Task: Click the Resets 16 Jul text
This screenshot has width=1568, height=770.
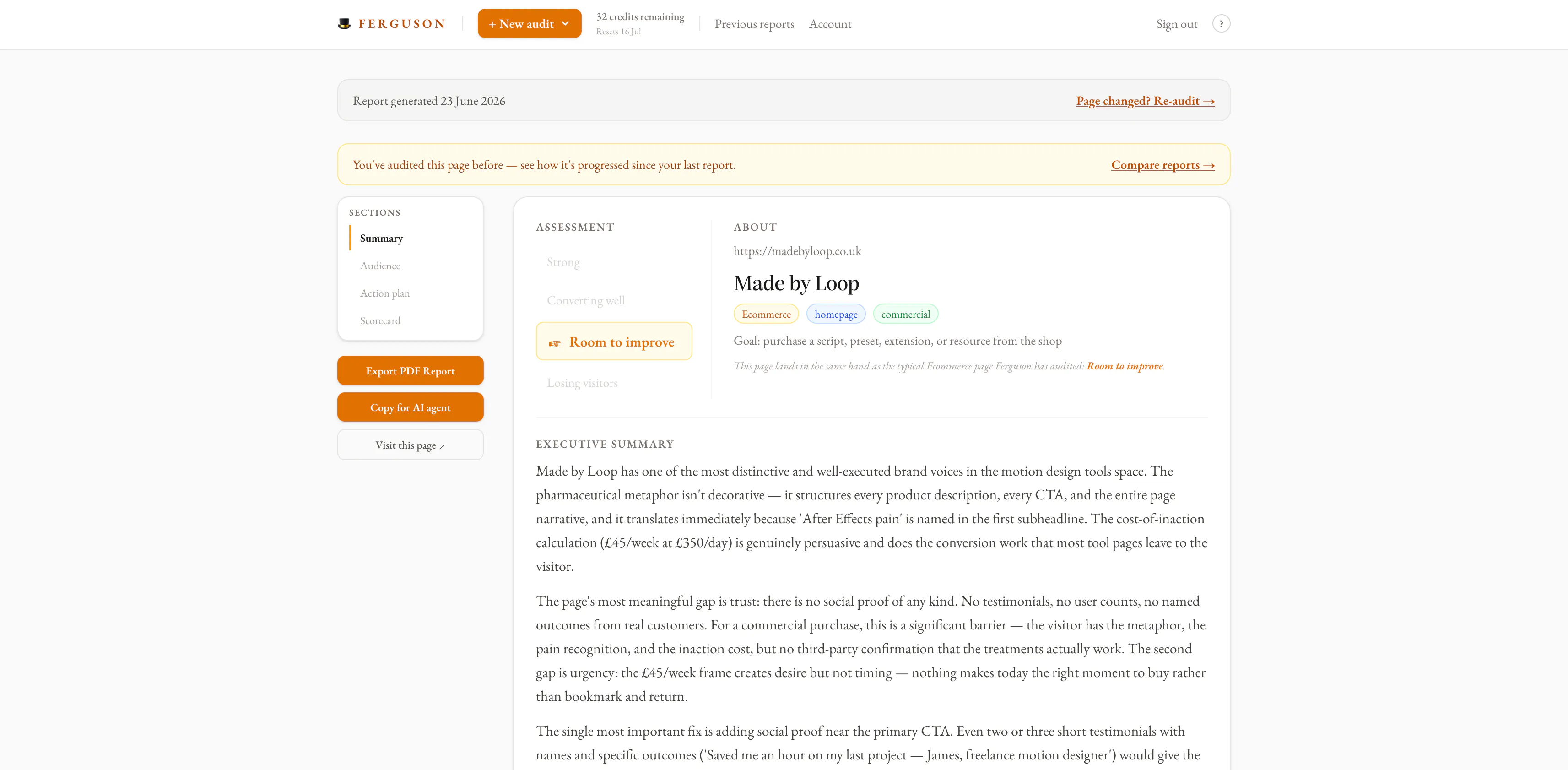Action: pyautogui.click(x=618, y=32)
